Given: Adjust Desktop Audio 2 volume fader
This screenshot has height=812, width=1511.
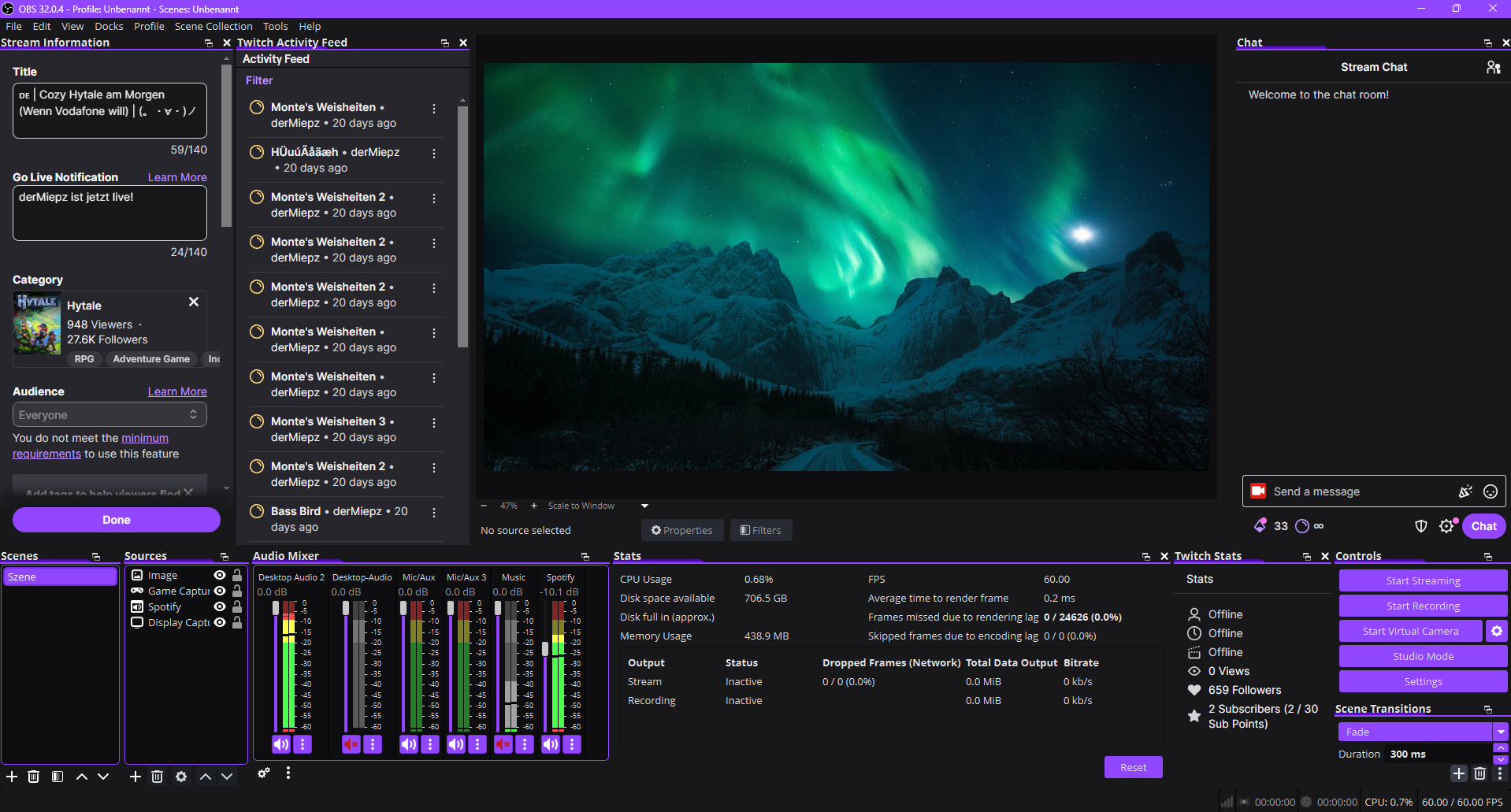Looking at the screenshot, I should [x=276, y=608].
